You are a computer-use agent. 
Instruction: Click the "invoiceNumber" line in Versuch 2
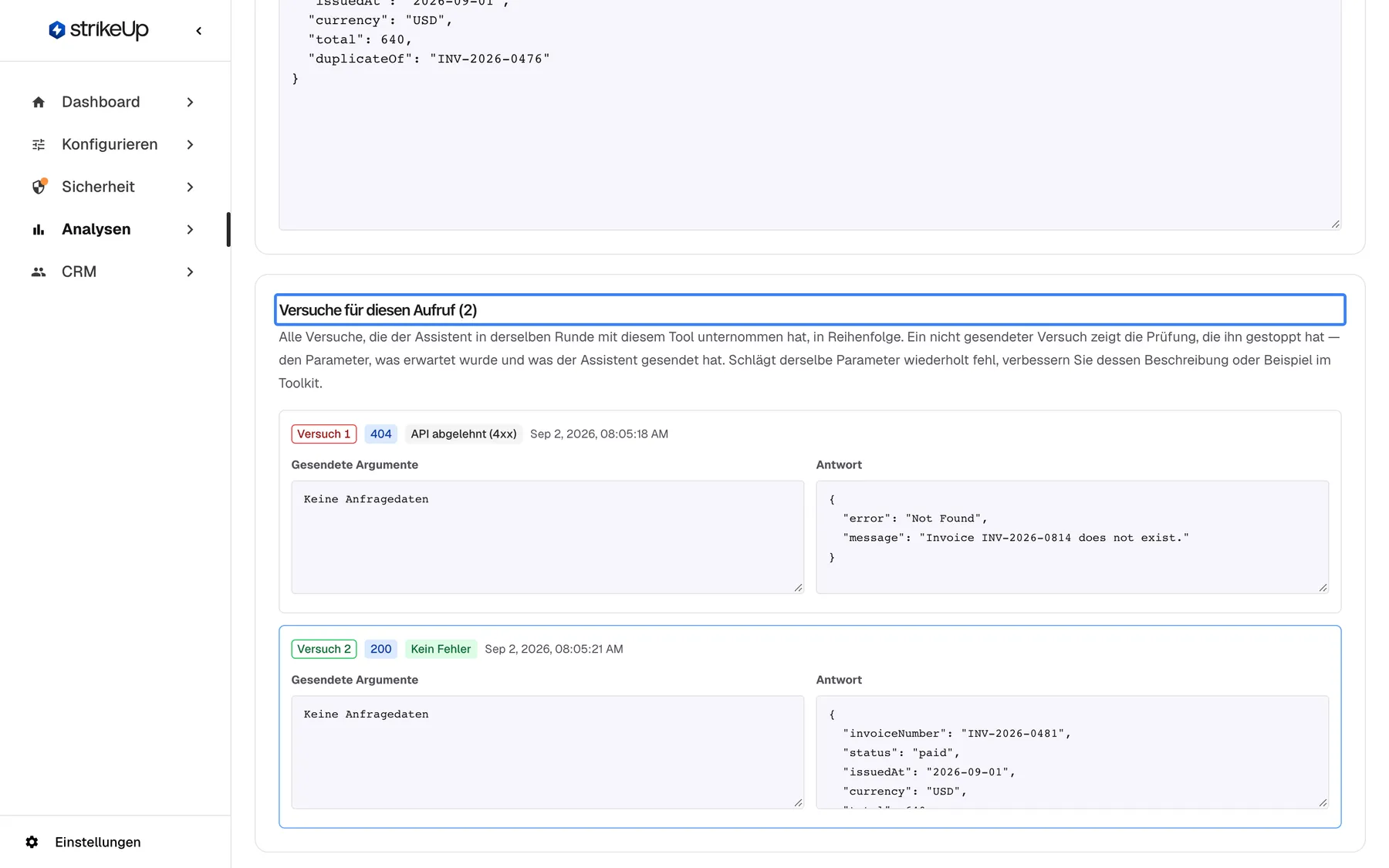click(956, 734)
